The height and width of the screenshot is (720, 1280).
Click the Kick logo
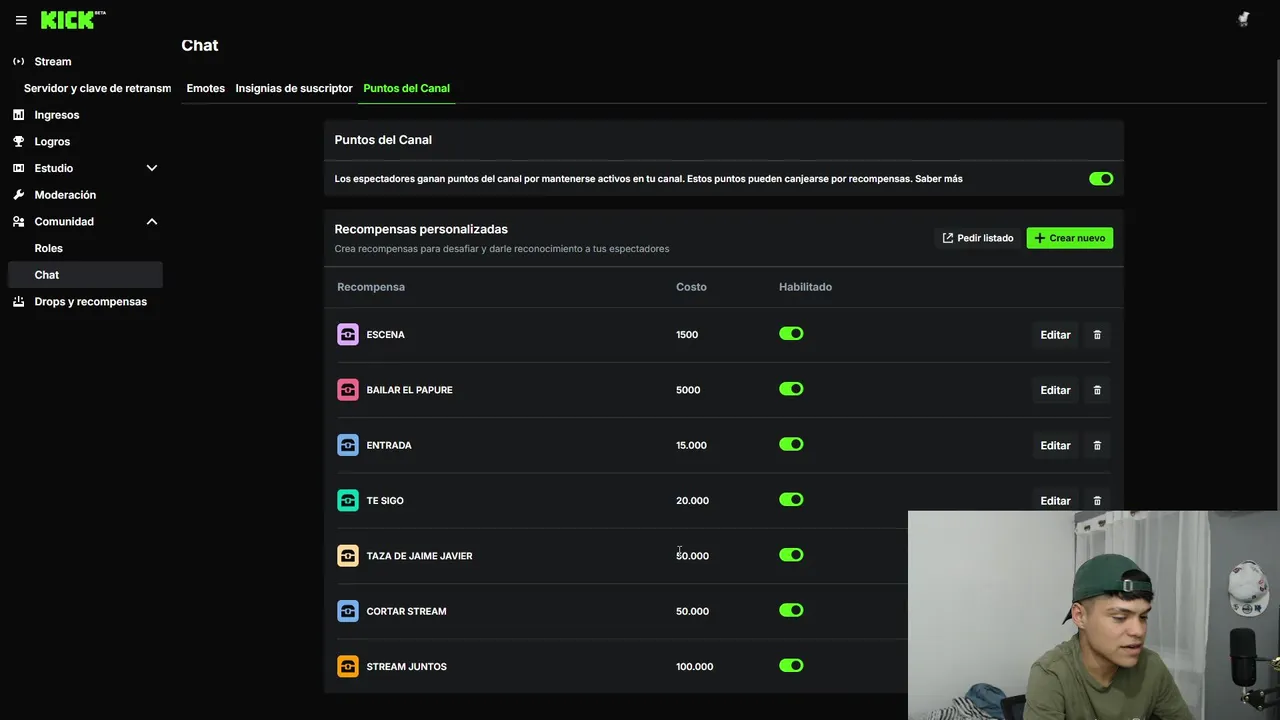point(68,20)
